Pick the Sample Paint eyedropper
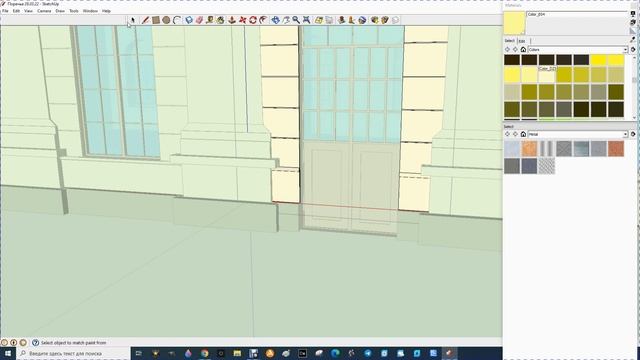This screenshot has width=640, height=360. (x=633, y=40)
